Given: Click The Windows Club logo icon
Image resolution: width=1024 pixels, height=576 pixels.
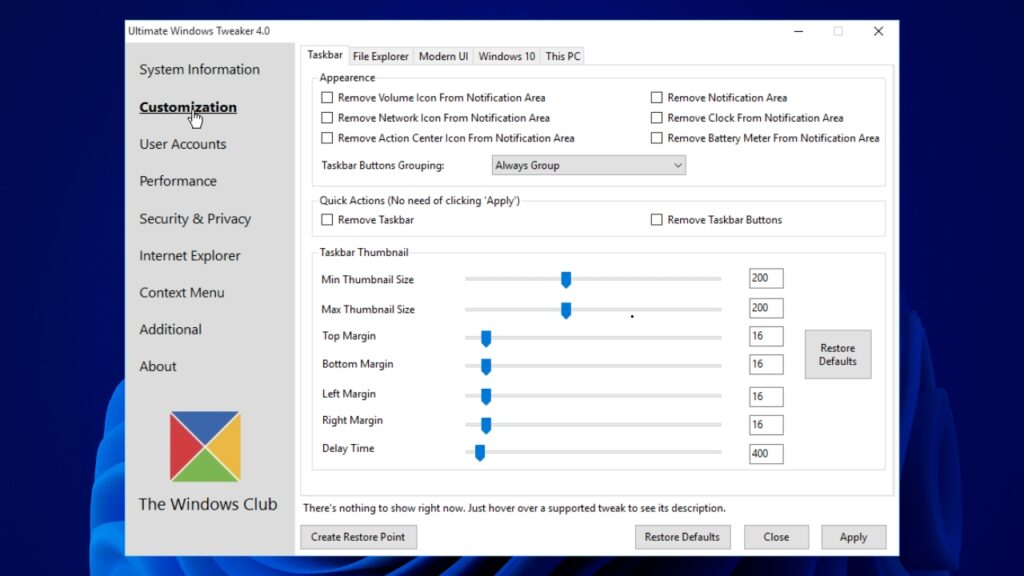Looking at the screenshot, I should [x=205, y=446].
